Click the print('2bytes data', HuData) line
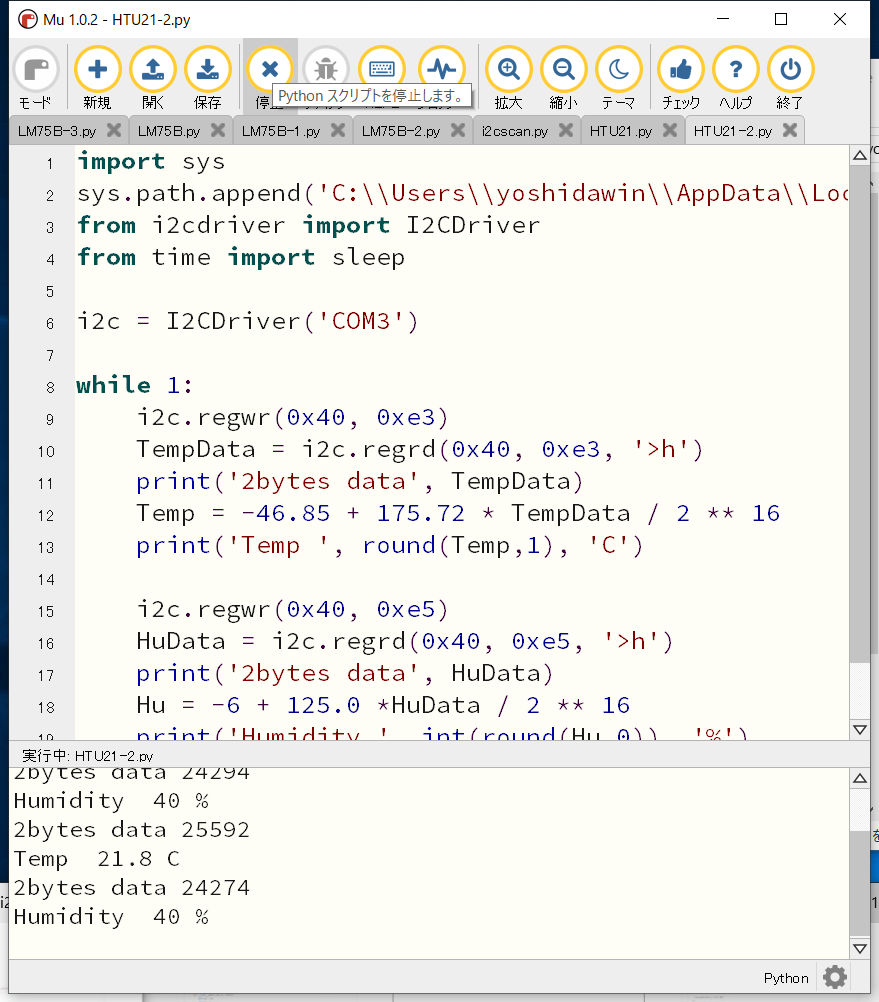Viewport: 879px width, 1002px height. [x=345, y=673]
